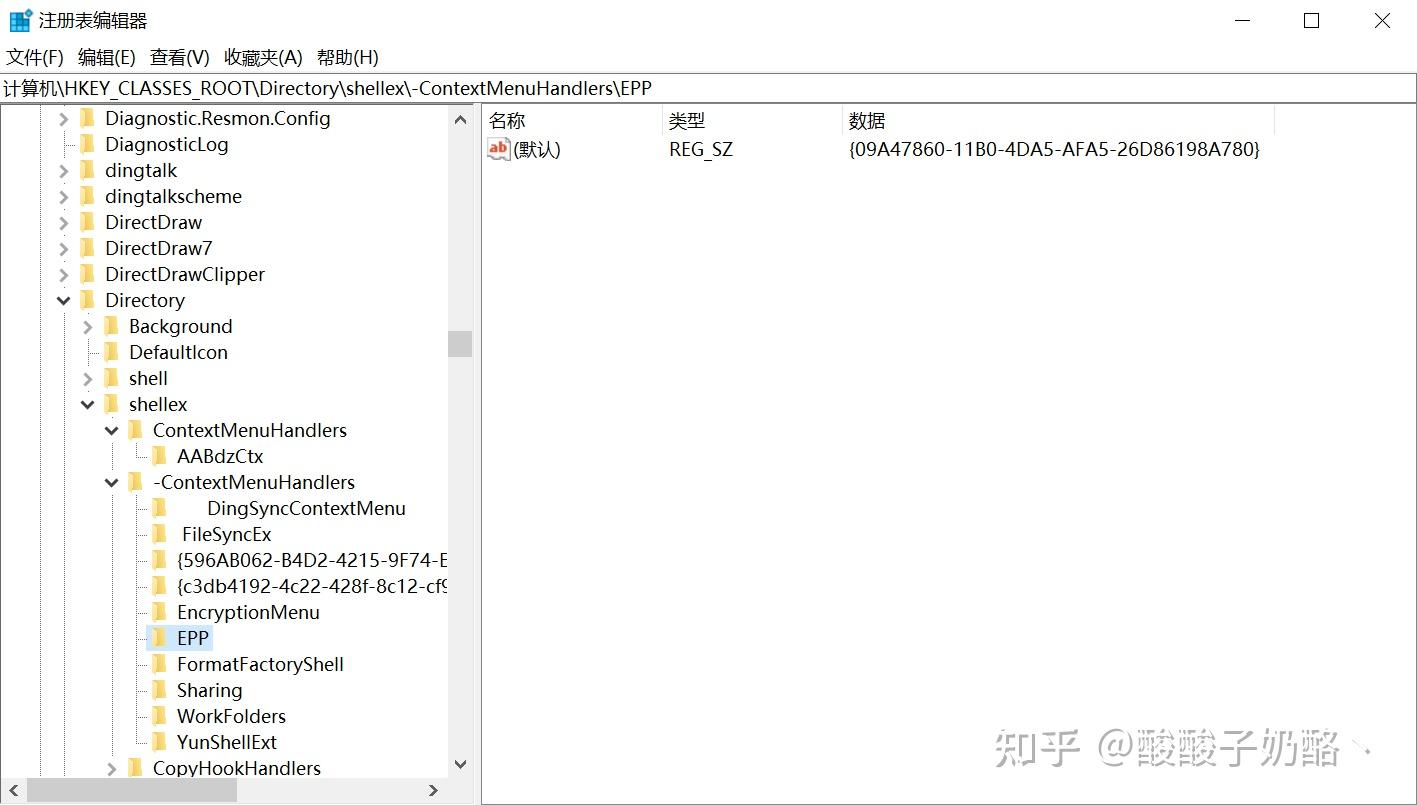
Task: Collapse the ContextMenuHandlers node
Action: click(111, 430)
